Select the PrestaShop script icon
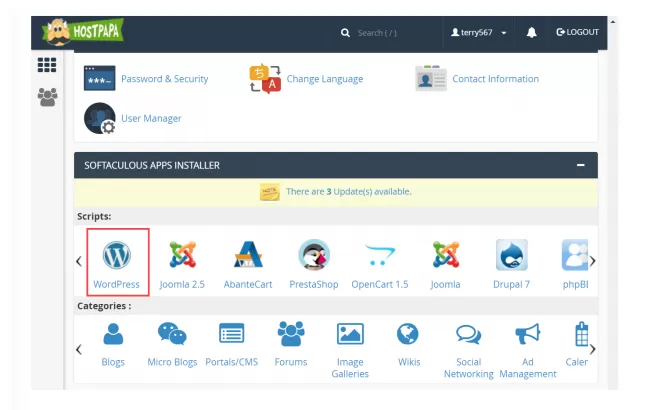 [314, 254]
